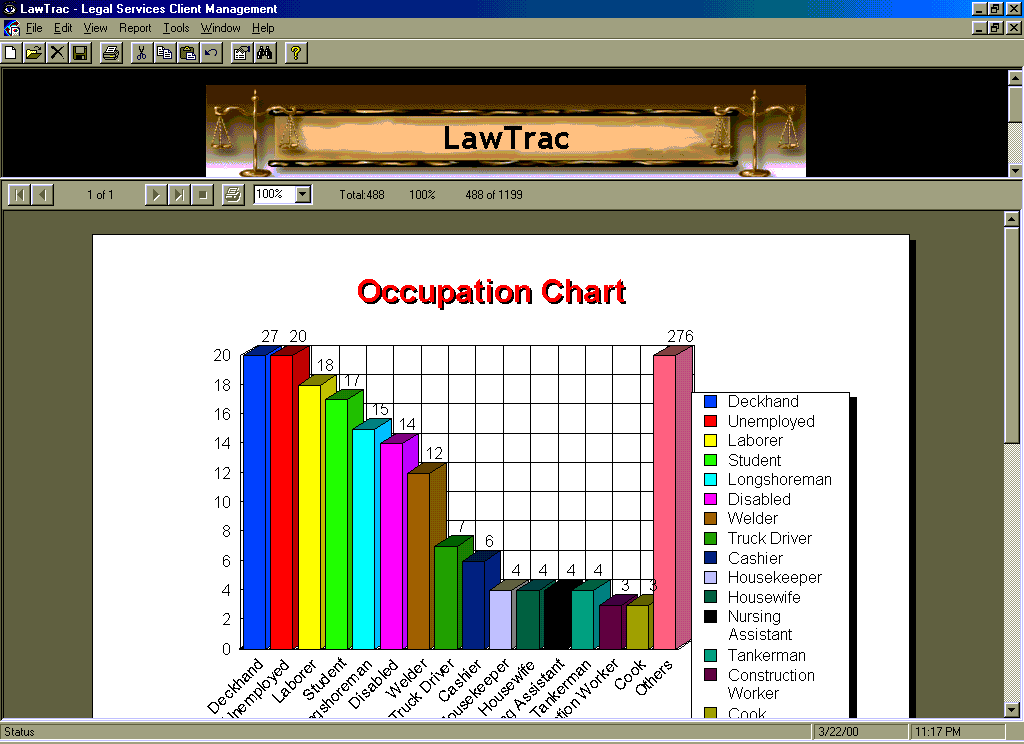Expand the zoom percentage dropdown arrow

pyautogui.click(x=303, y=194)
